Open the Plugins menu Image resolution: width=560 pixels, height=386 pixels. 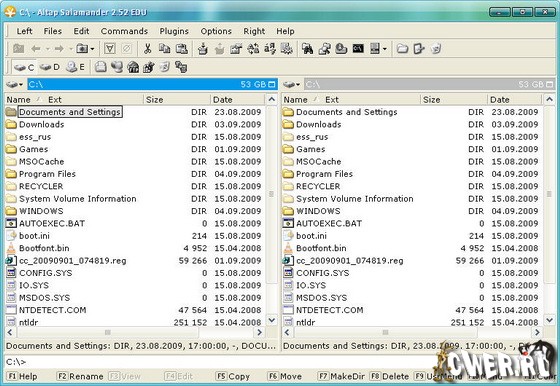pyautogui.click(x=174, y=31)
